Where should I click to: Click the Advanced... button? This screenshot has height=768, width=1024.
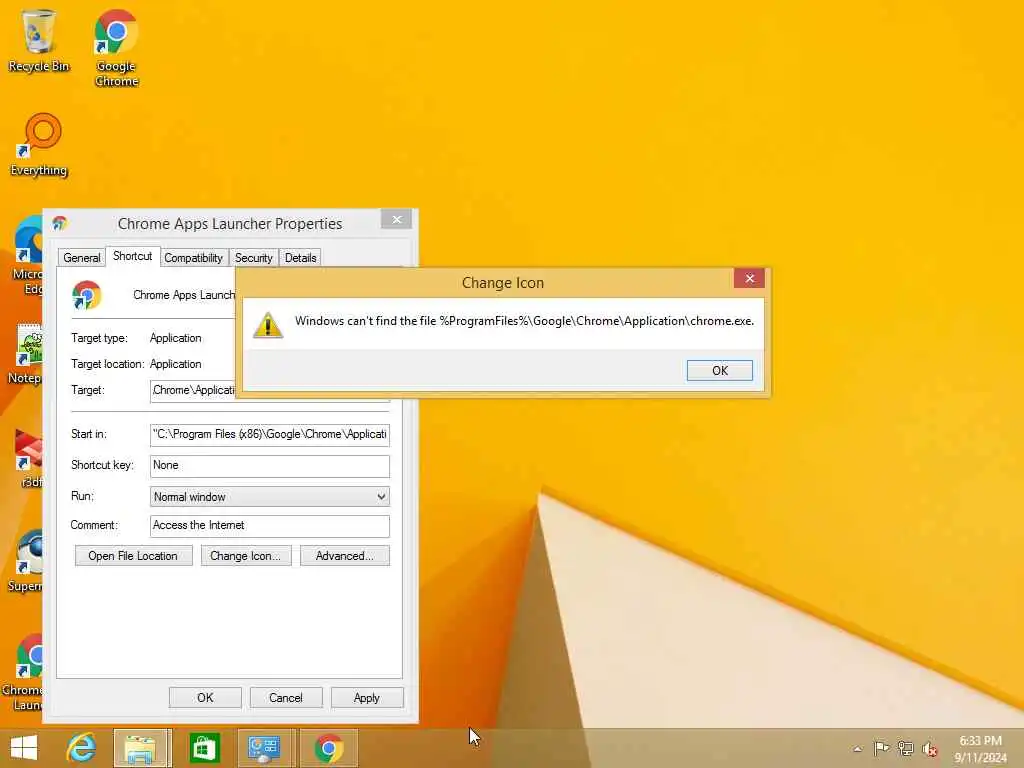[345, 556]
